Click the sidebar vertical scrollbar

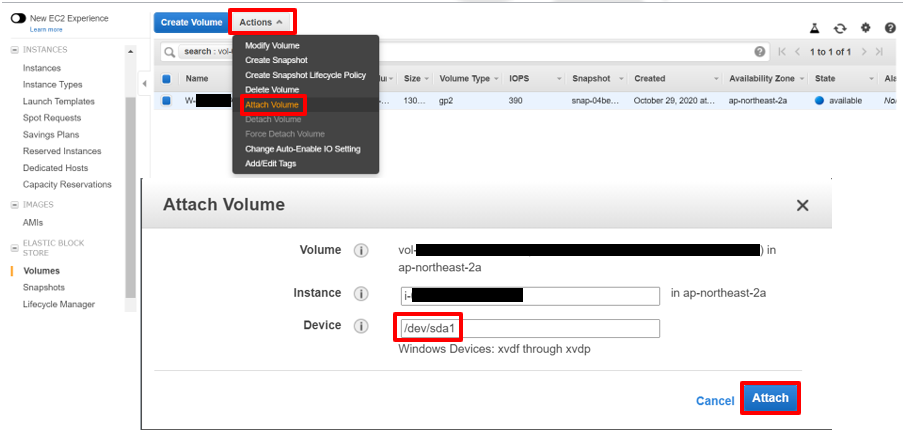click(131, 196)
